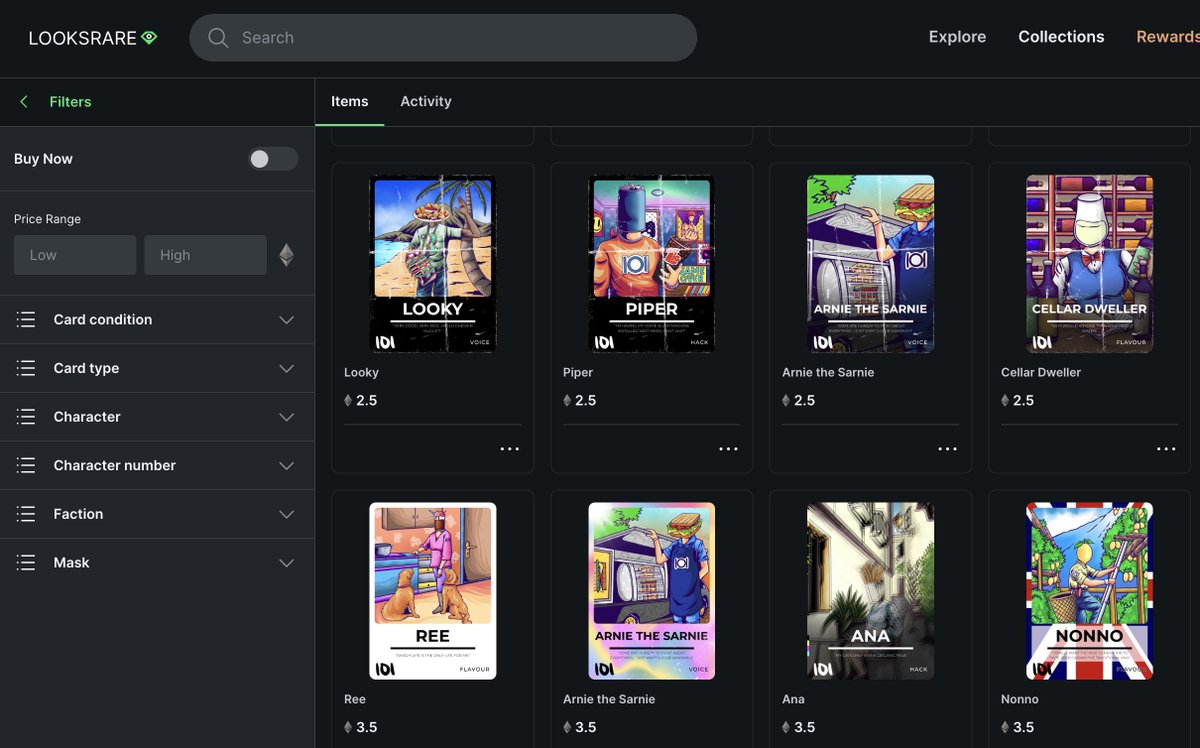Click the Ethereum icon beside Price Range
The height and width of the screenshot is (748, 1200).
[287, 255]
